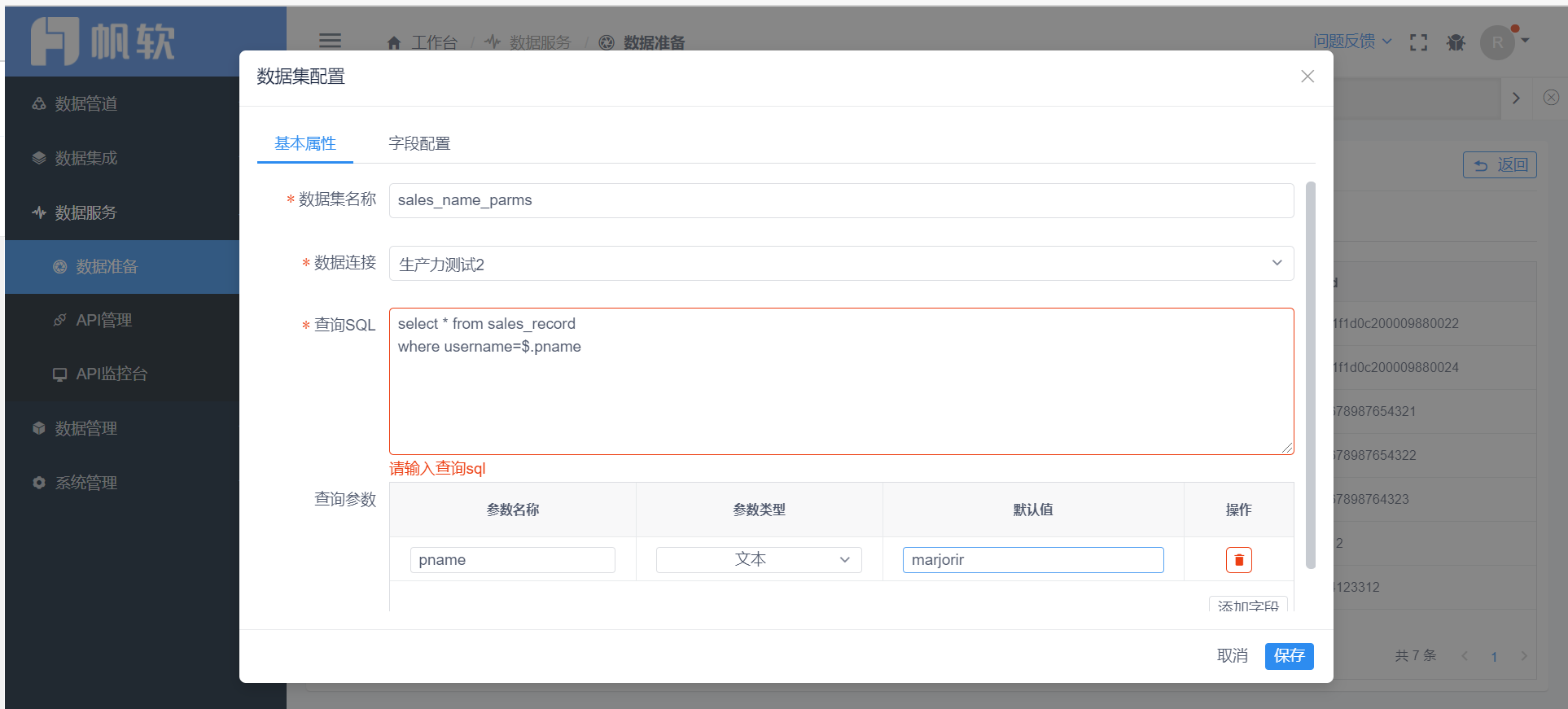This screenshot has height=709, width=1568.
Task: Click the bug report icon
Action: 1456,42
